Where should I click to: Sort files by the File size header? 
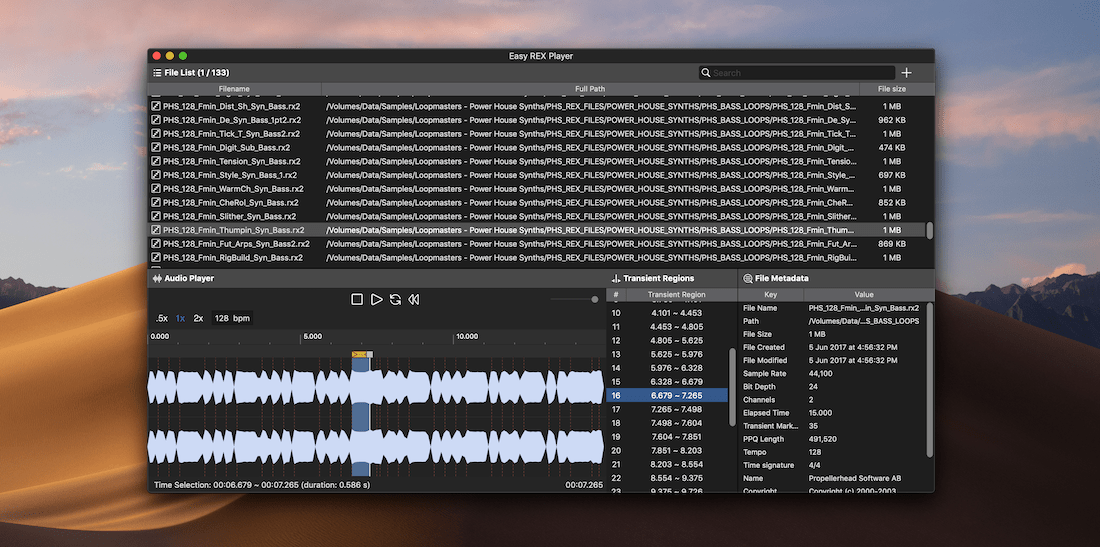point(891,89)
